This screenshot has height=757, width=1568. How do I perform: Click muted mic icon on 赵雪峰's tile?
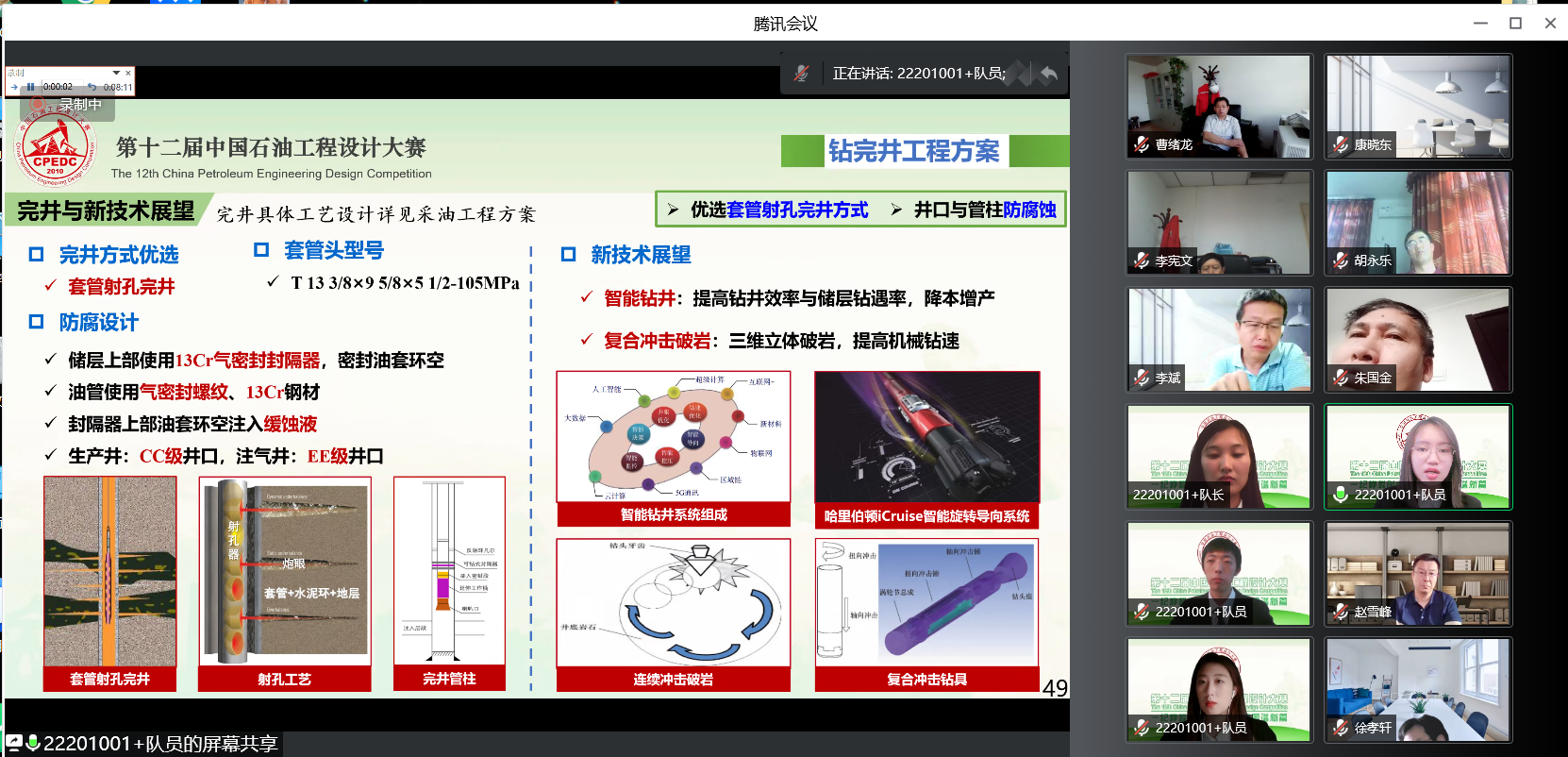pos(1341,612)
